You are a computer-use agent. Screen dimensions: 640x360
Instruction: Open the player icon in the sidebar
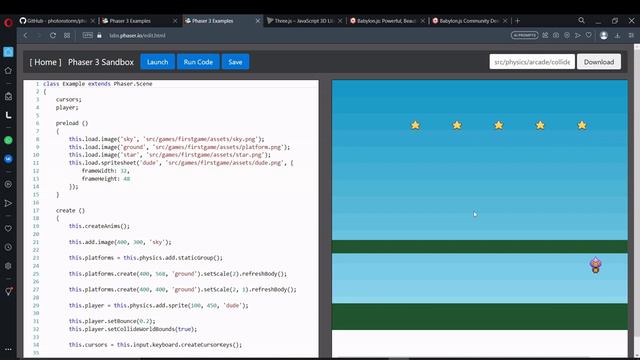8,184
